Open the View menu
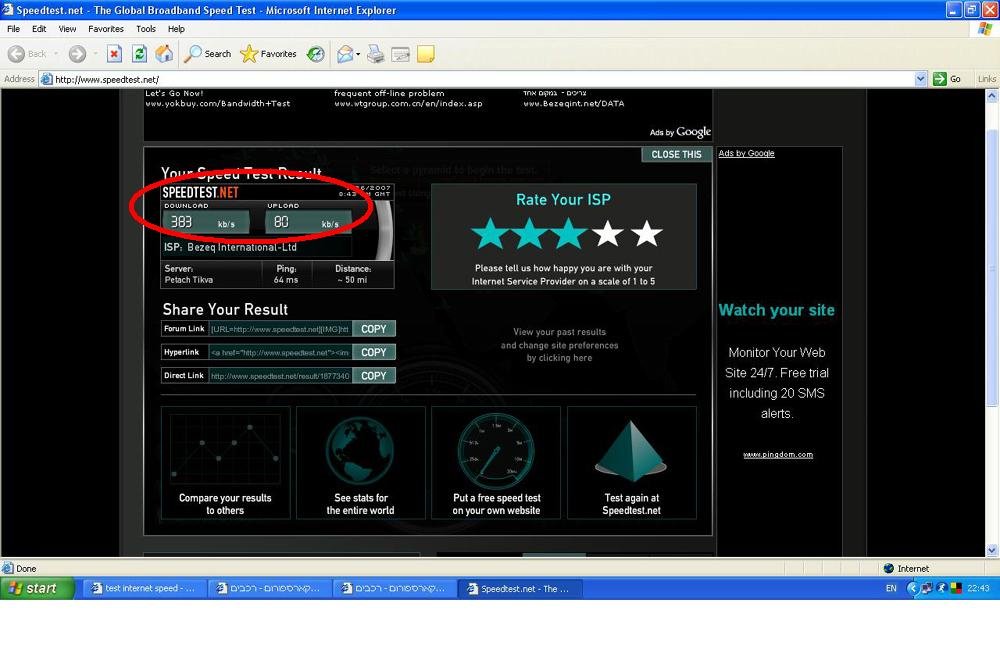Image resolution: width=1000 pixels, height=660 pixels. (67, 29)
